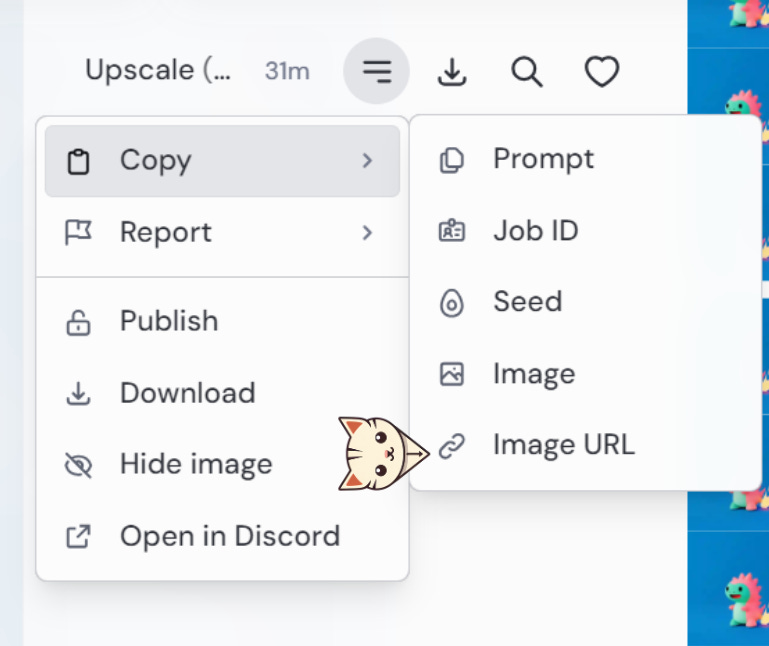Image resolution: width=769 pixels, height=646 pixels.
Task: Copy the Seed value
Action: coord(586,302)
